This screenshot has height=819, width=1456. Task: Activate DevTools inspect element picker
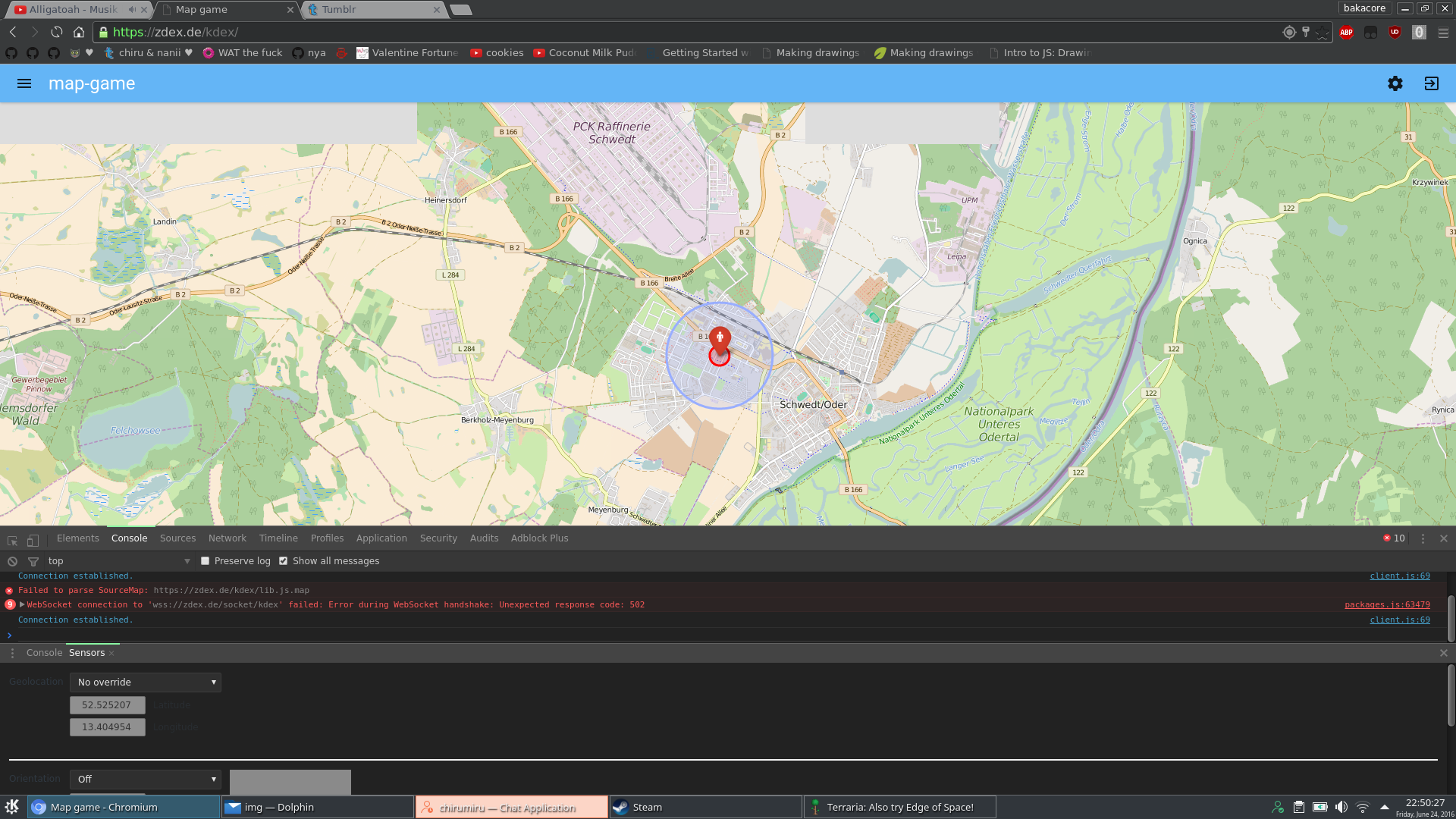12,540
